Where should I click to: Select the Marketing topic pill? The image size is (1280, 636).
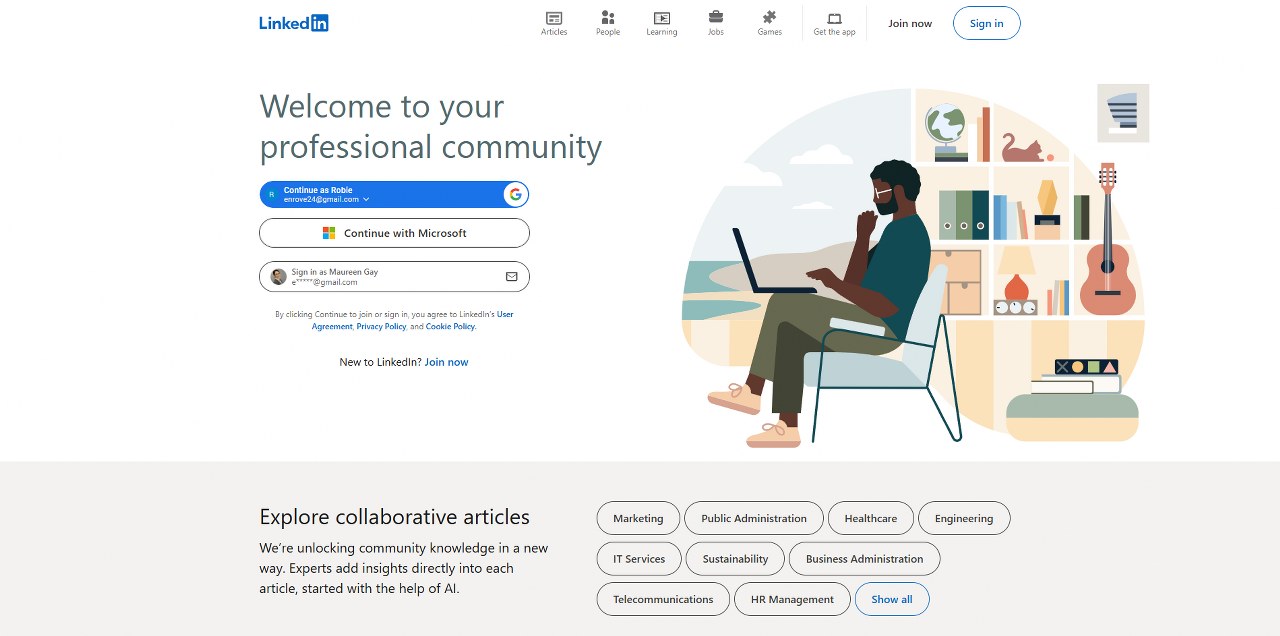pyautogui.click(x=638, y=518)
